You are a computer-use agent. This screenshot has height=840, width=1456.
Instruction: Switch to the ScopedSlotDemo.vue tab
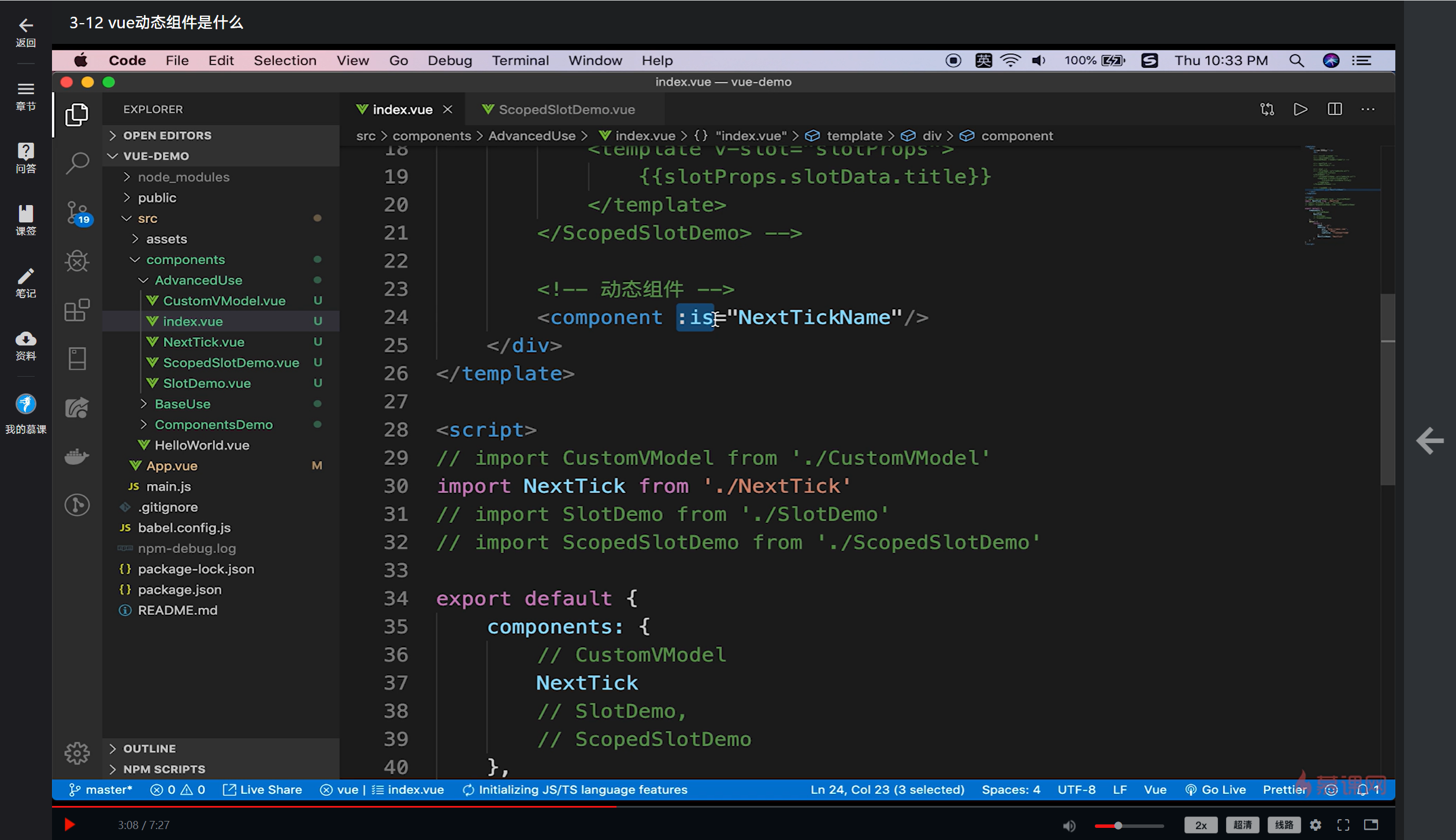566,109
